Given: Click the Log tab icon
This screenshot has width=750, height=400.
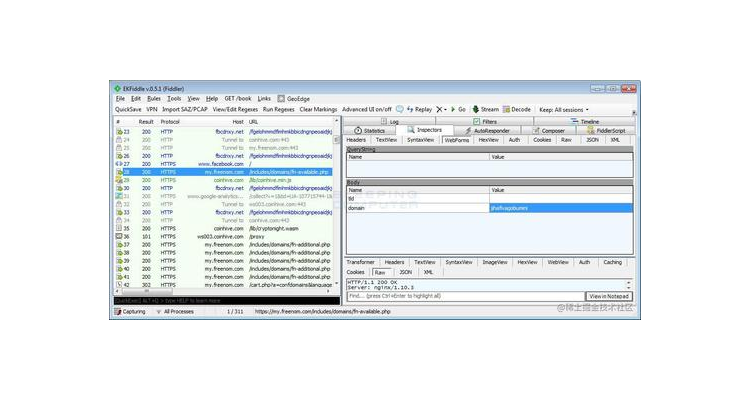Looking at the screenshot, I should tap(384, 122).
